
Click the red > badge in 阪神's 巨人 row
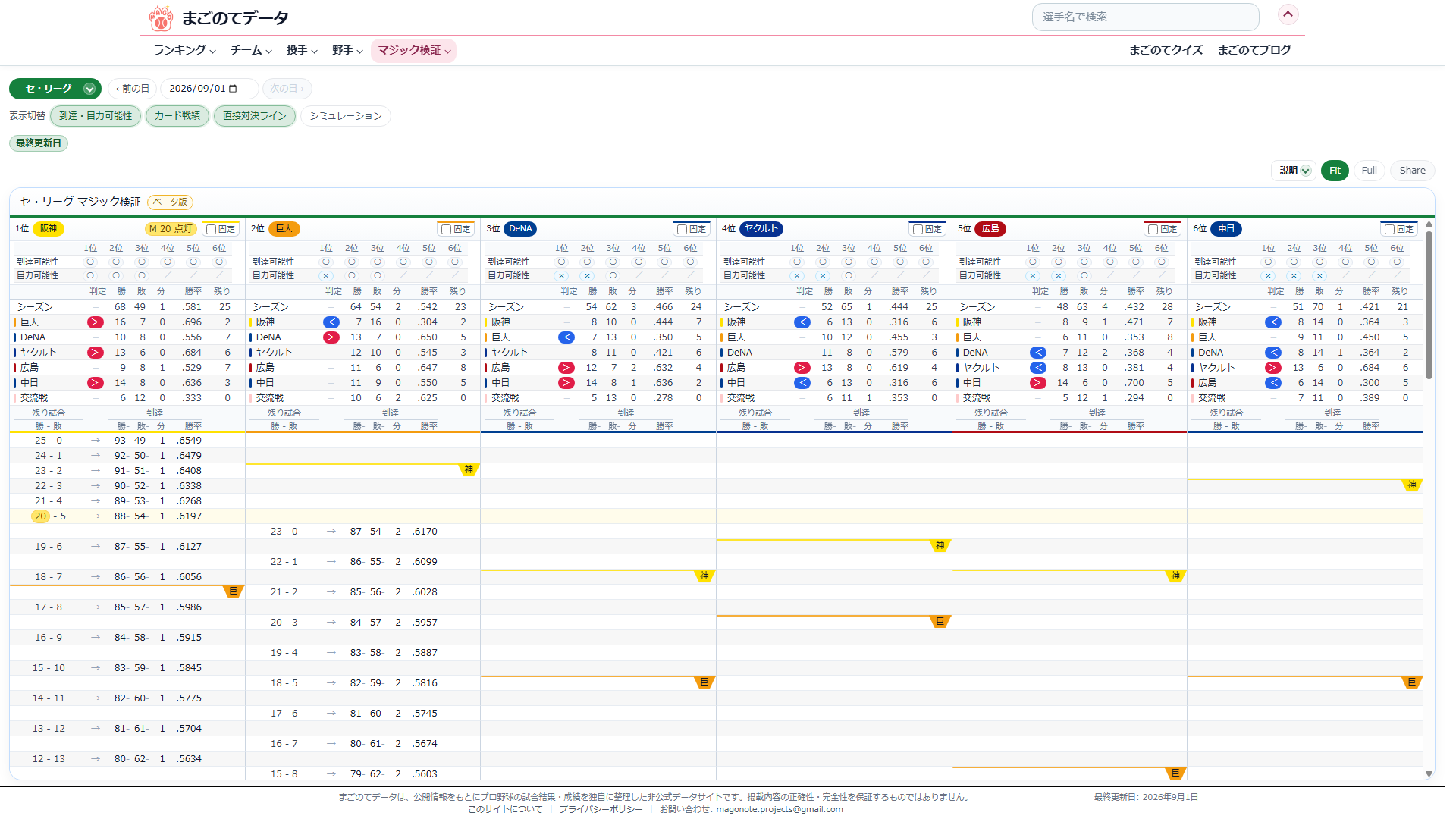click(95, 322)
